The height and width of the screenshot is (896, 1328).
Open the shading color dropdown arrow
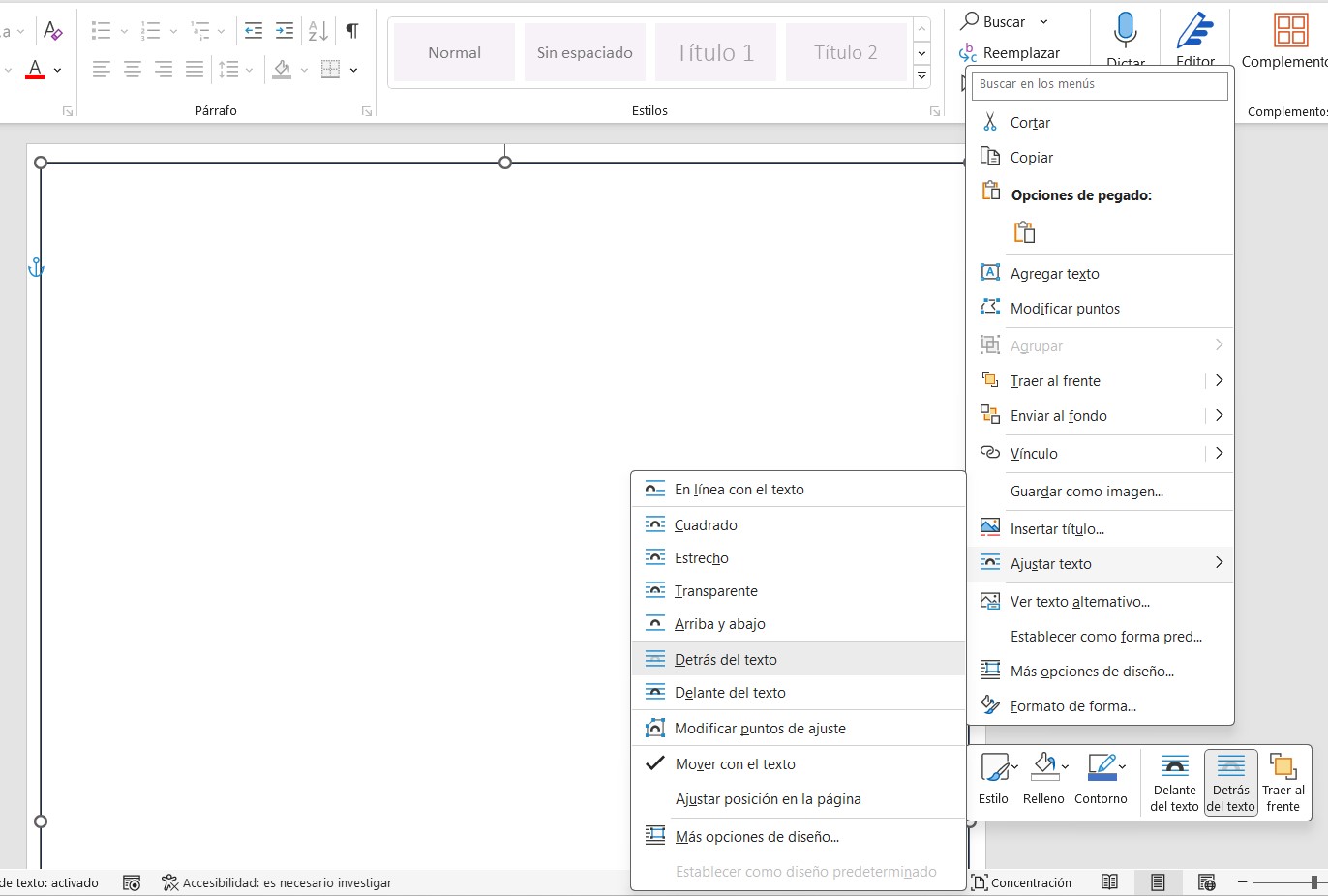(304, 70)
